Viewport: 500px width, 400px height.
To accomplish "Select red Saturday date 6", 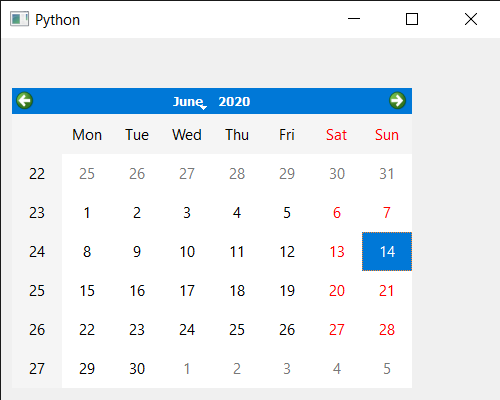I will [337, 213].
